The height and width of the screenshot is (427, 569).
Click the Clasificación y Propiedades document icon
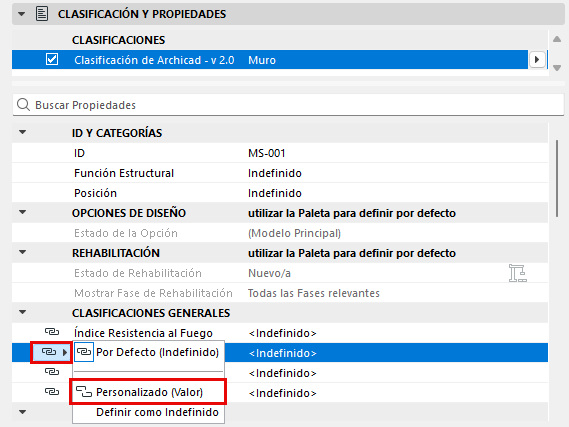click(x=42, y=14)
